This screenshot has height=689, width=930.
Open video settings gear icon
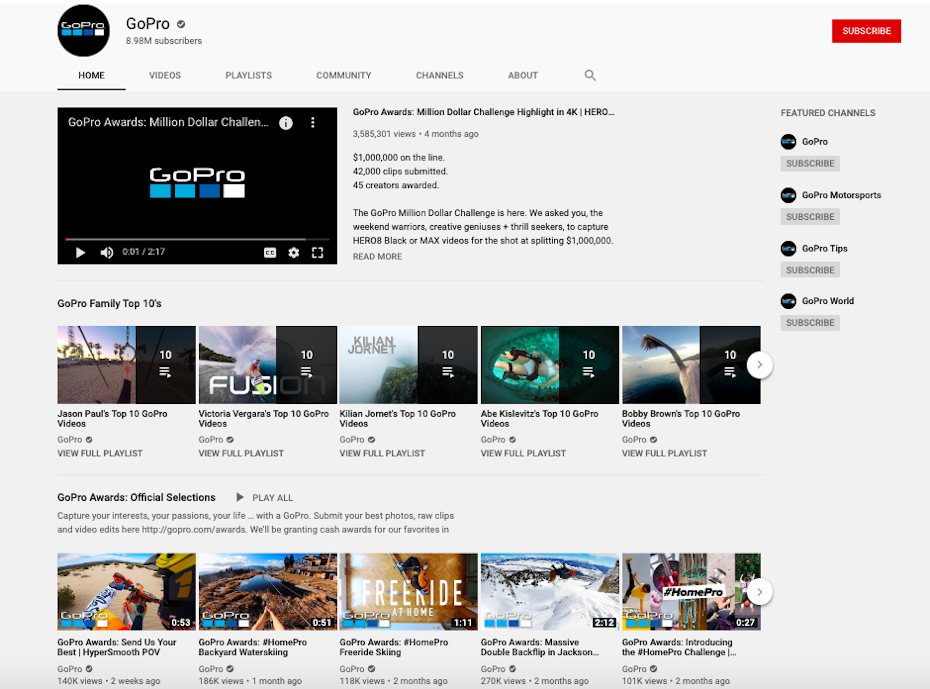point(294,253)
